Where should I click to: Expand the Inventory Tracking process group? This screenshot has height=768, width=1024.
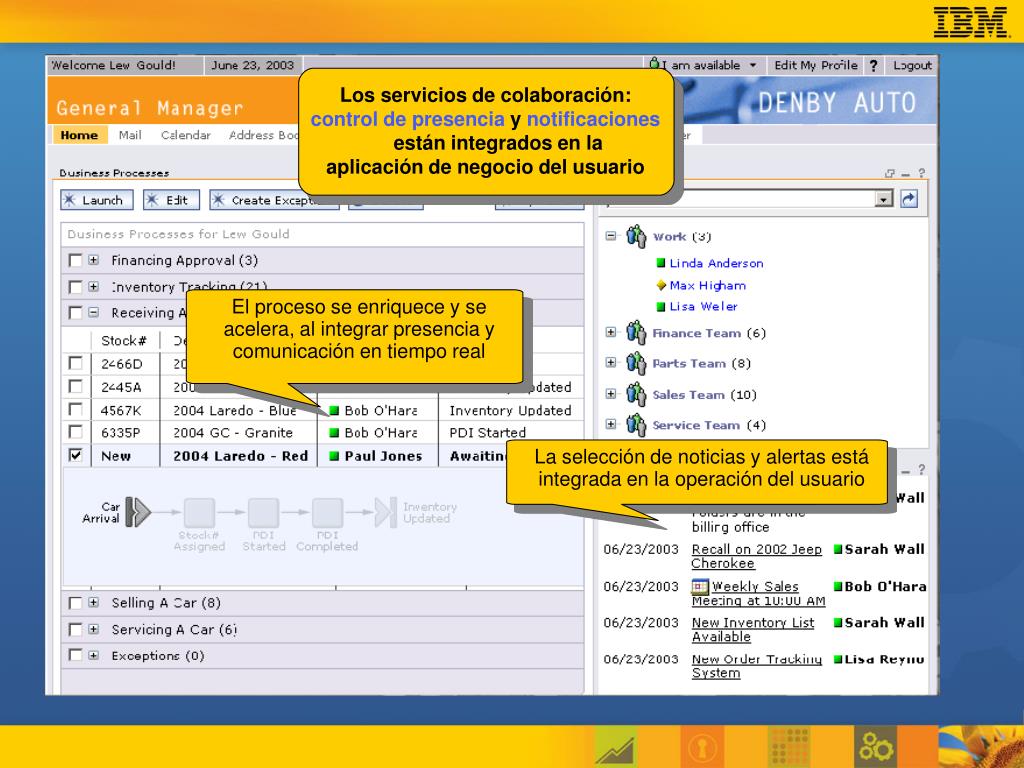coord(94,287)
